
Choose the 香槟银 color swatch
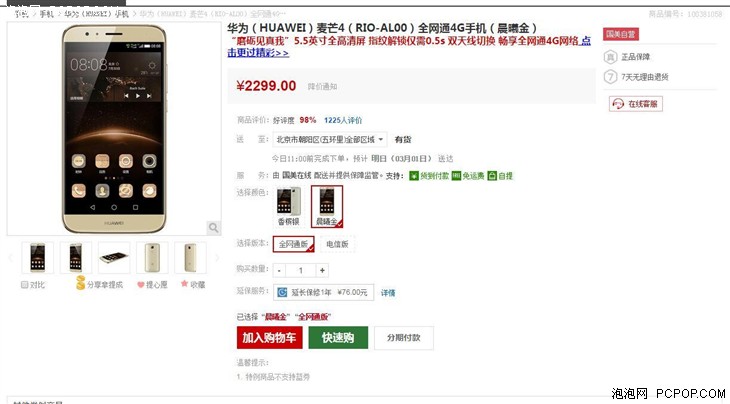289,206
